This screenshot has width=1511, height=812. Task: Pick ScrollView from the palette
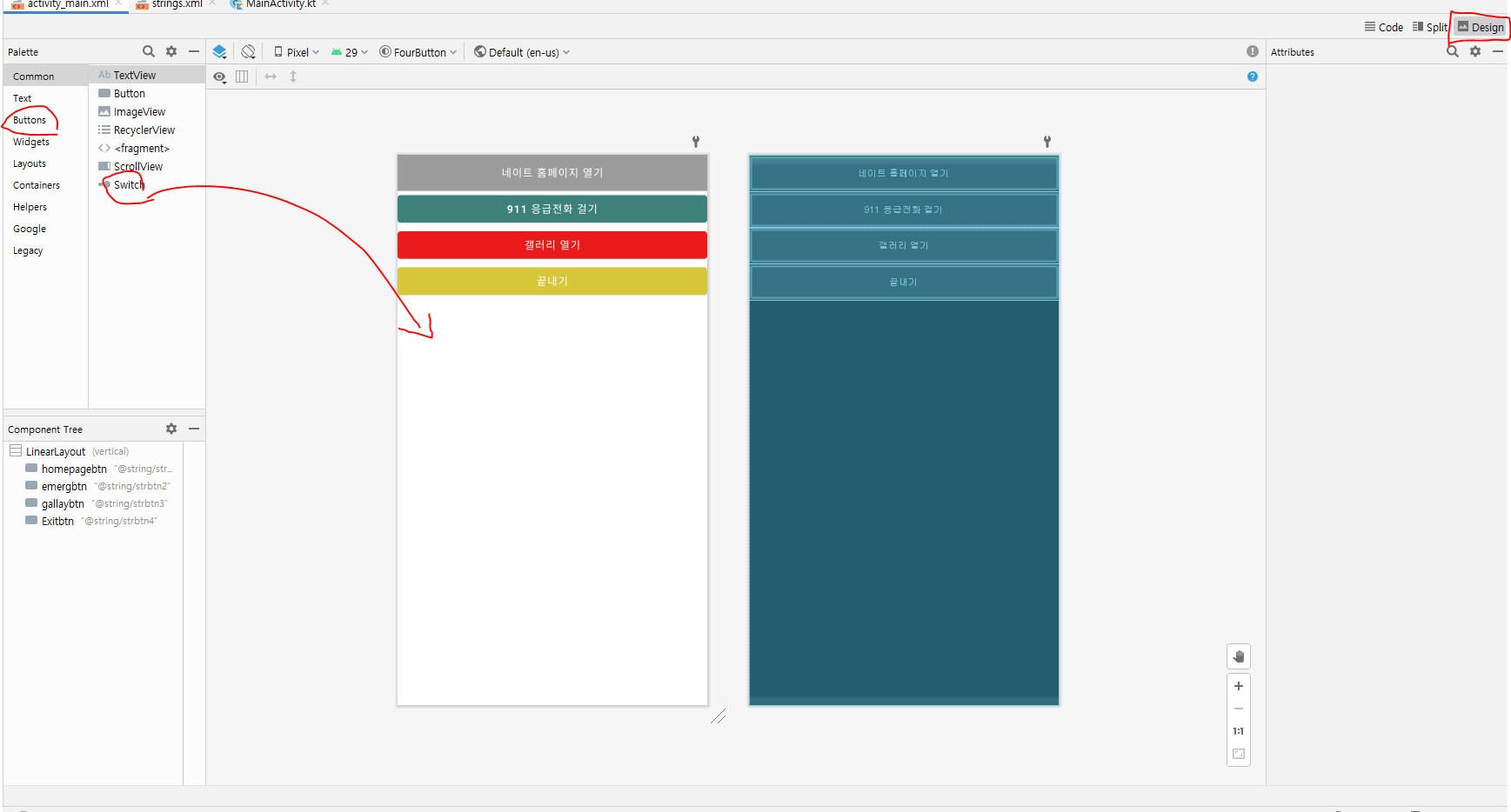147,167
